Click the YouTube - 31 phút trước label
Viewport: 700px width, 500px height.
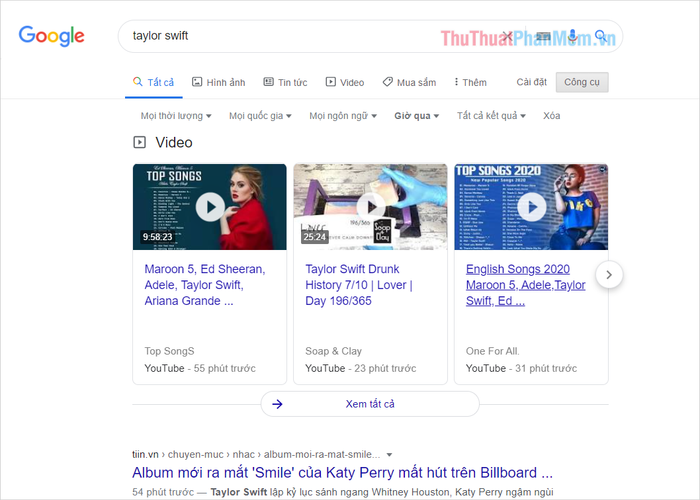tap(521, 368)
